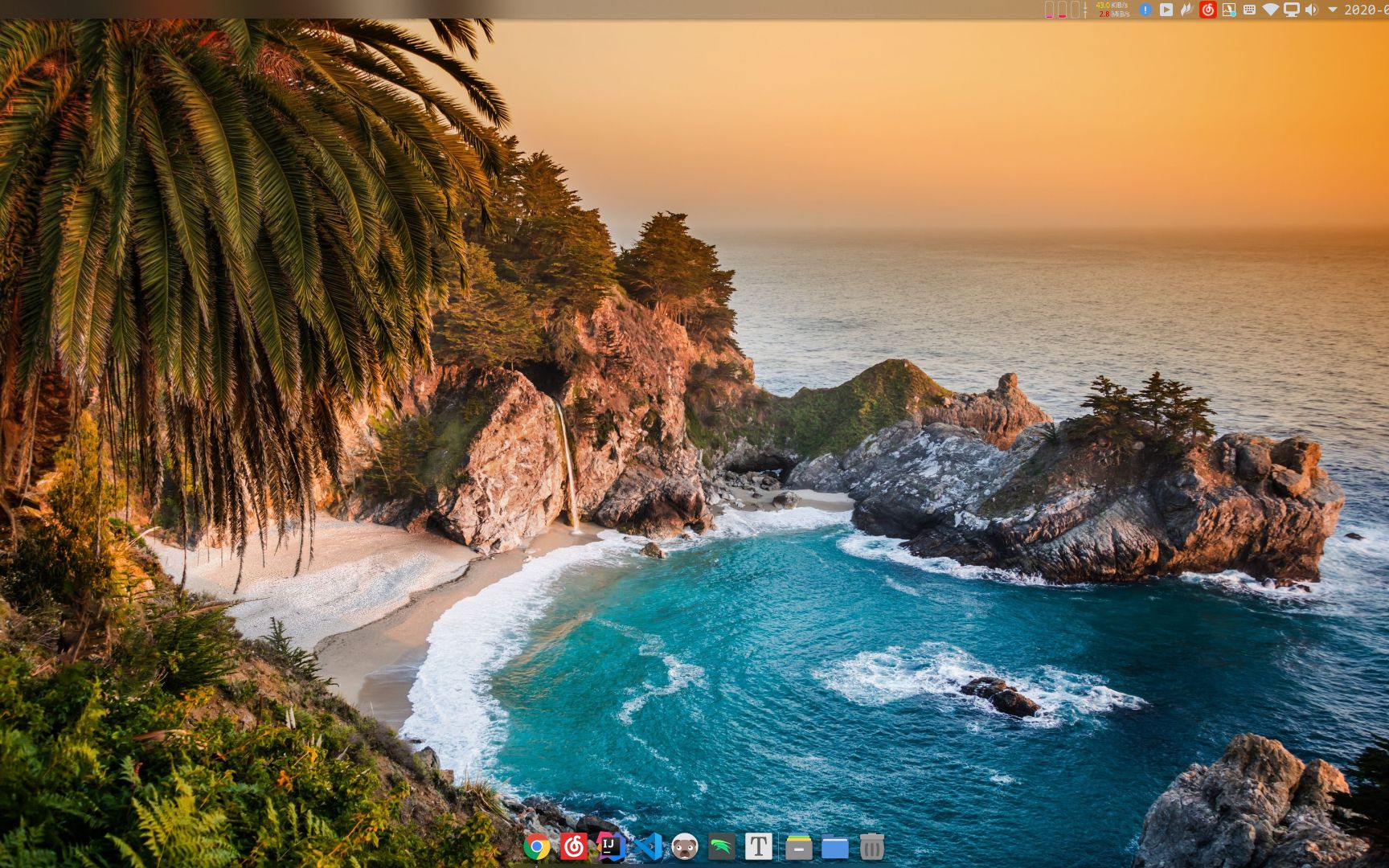
Task: Open the file drawer icon in the dock
Action: click(x=798, y=846)
